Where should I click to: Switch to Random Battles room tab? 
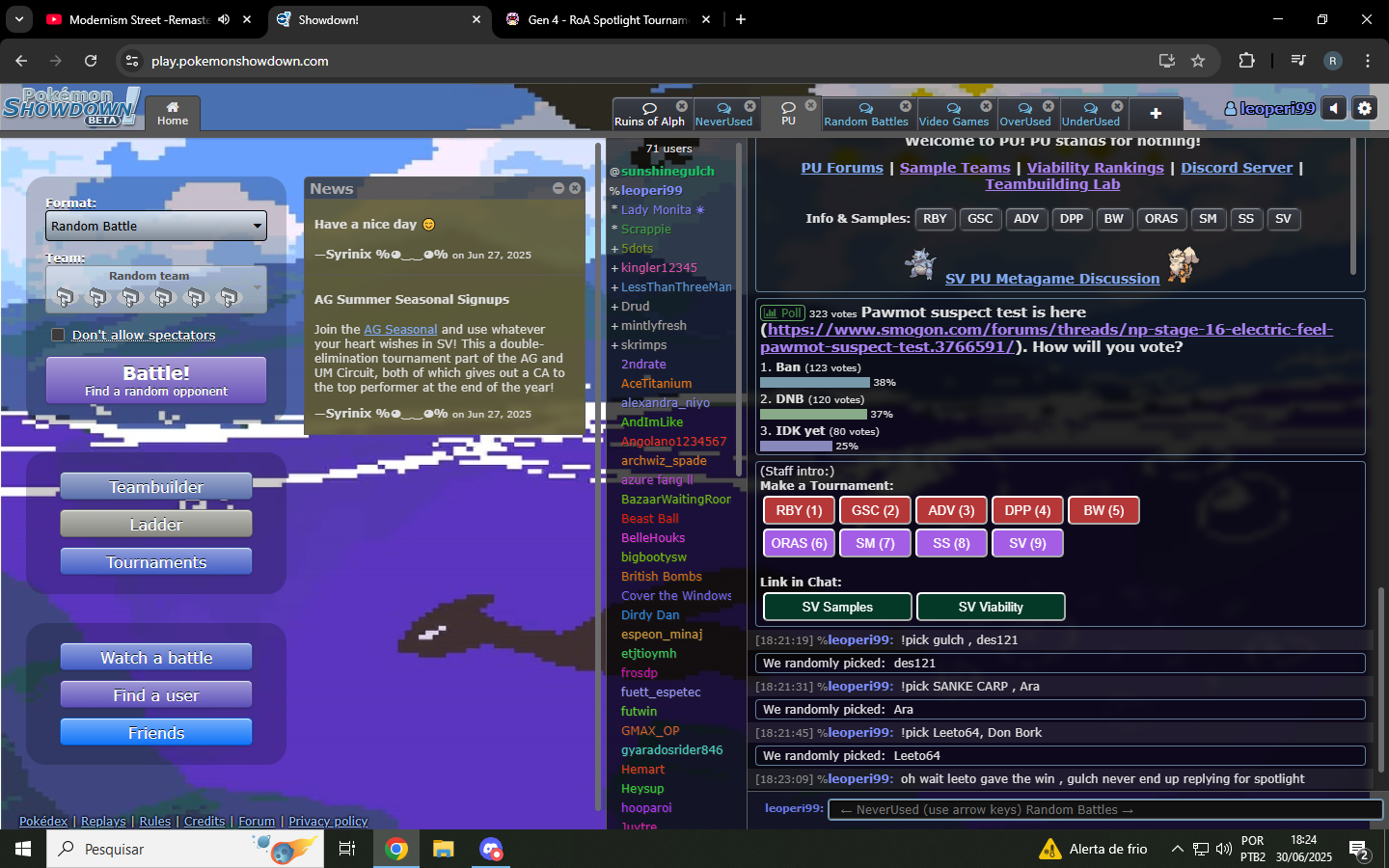click(x=866, y=115)
